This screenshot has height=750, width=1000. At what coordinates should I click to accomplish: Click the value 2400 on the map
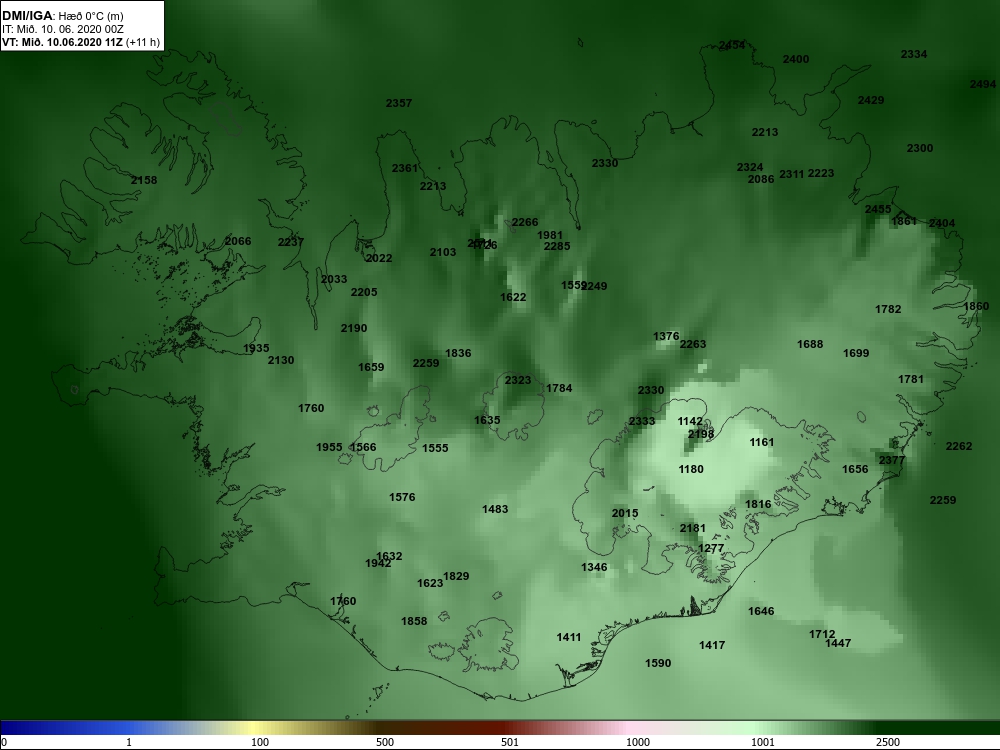[x=796, y=59]
